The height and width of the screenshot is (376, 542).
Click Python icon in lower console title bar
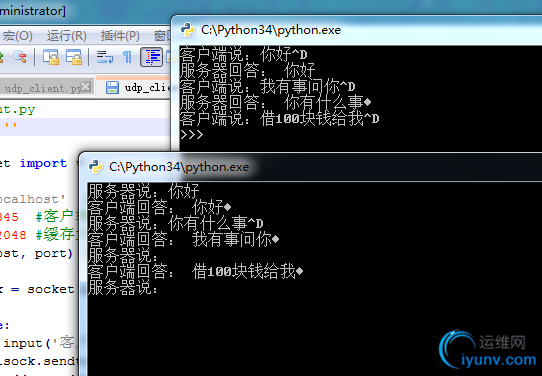coord(96,167)
